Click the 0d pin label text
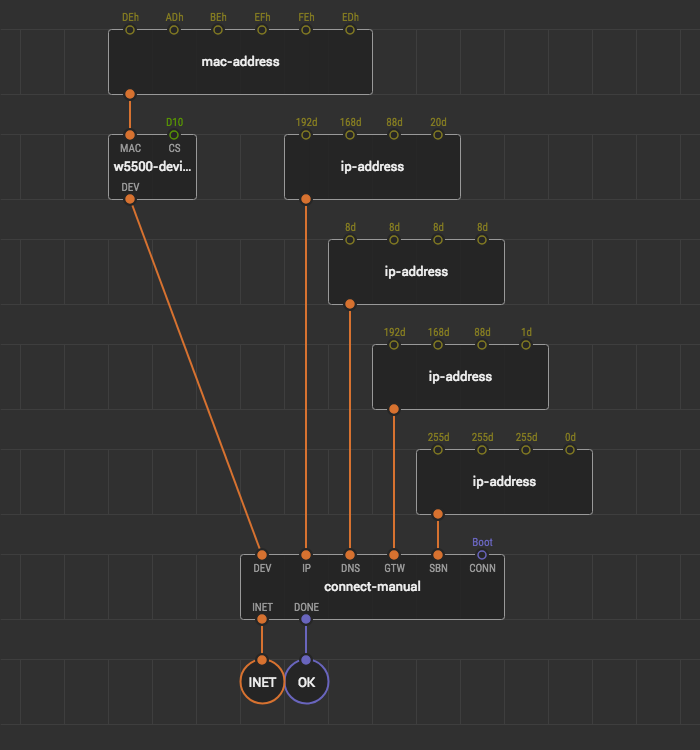This screenshot has height=750, width=700. pos(570,437)
